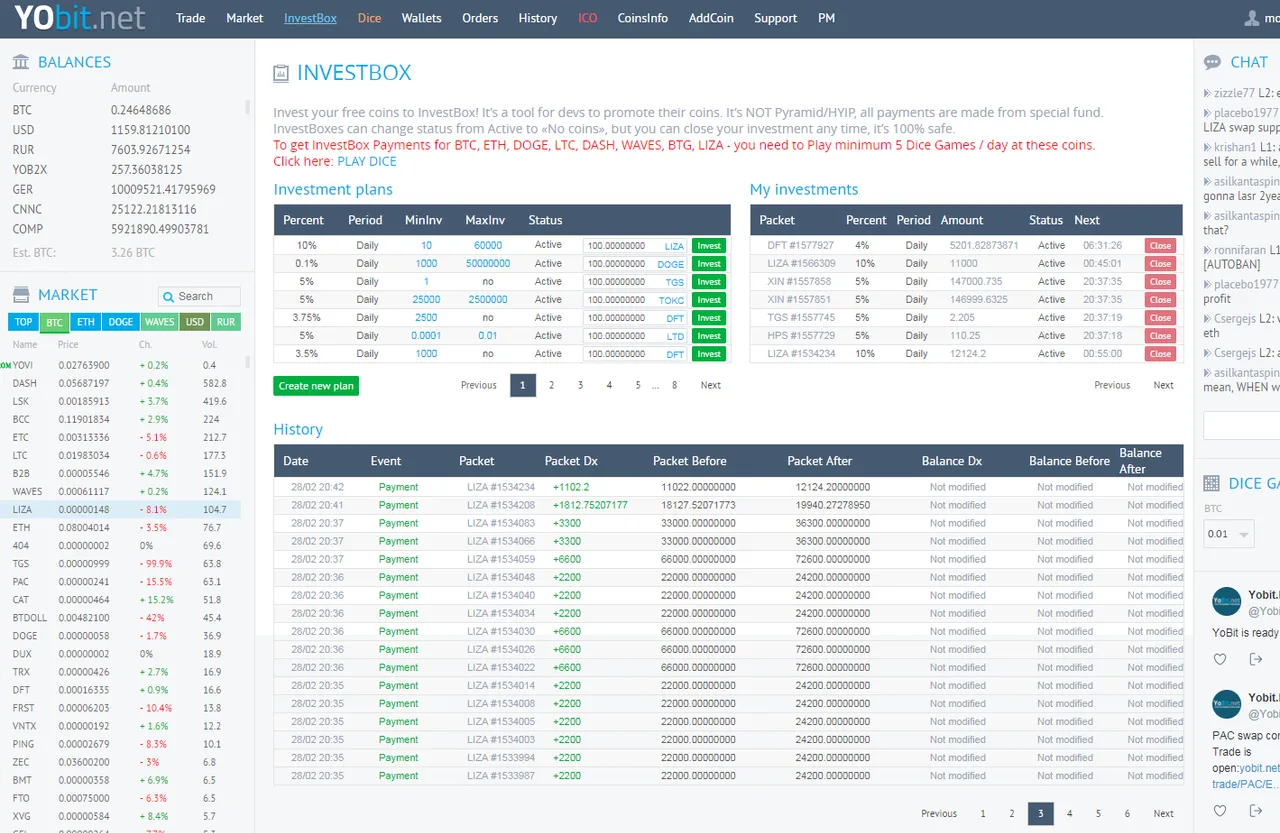The width and height of the screenshot is (1280, 833).
Task: Switch to the WAVES market tab
Action: pos(159,322)
